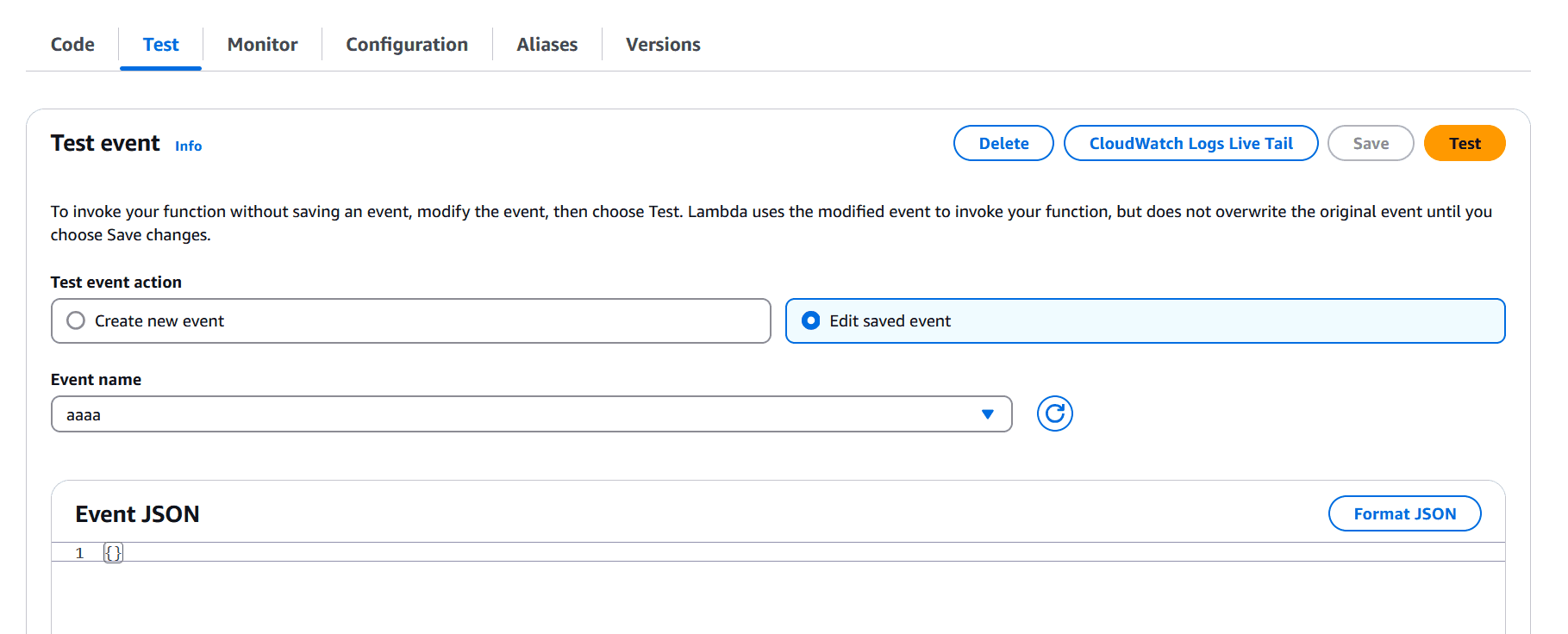
Task: Go to the Monitor tab
Action: 262,45
